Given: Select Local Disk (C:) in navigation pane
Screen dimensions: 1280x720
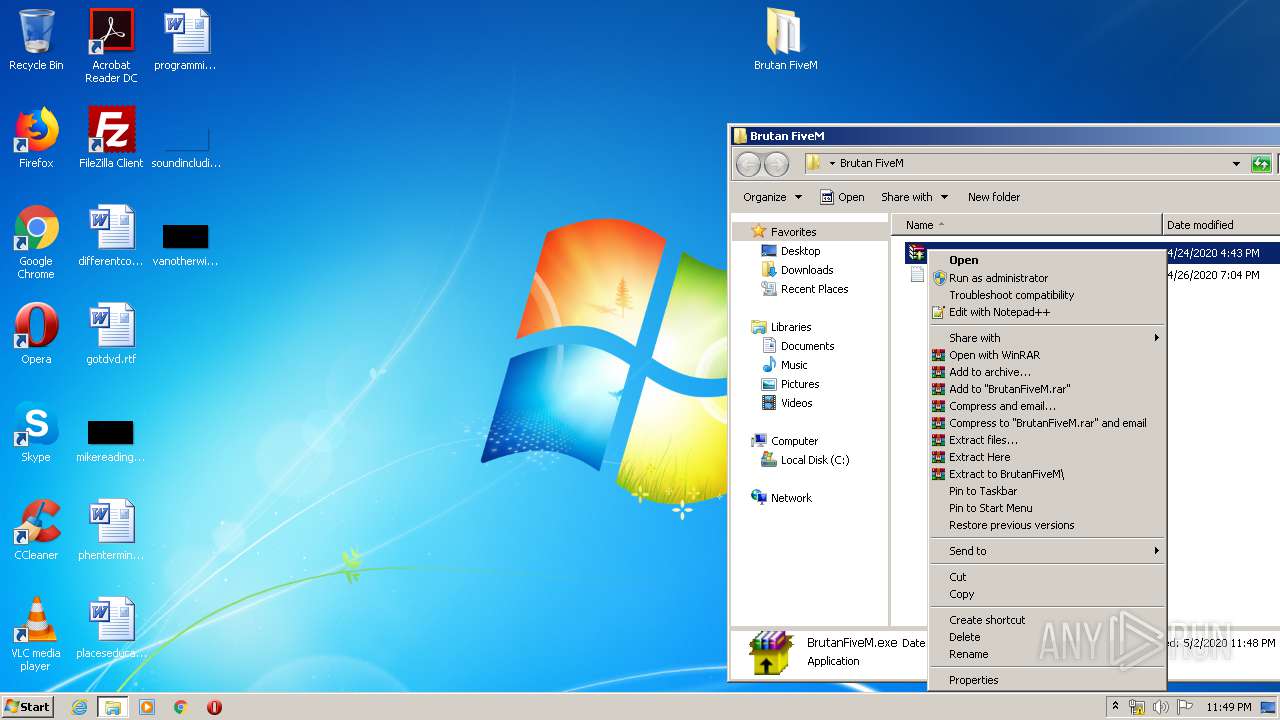Looking at the screenshot, I should click(805, 460).
